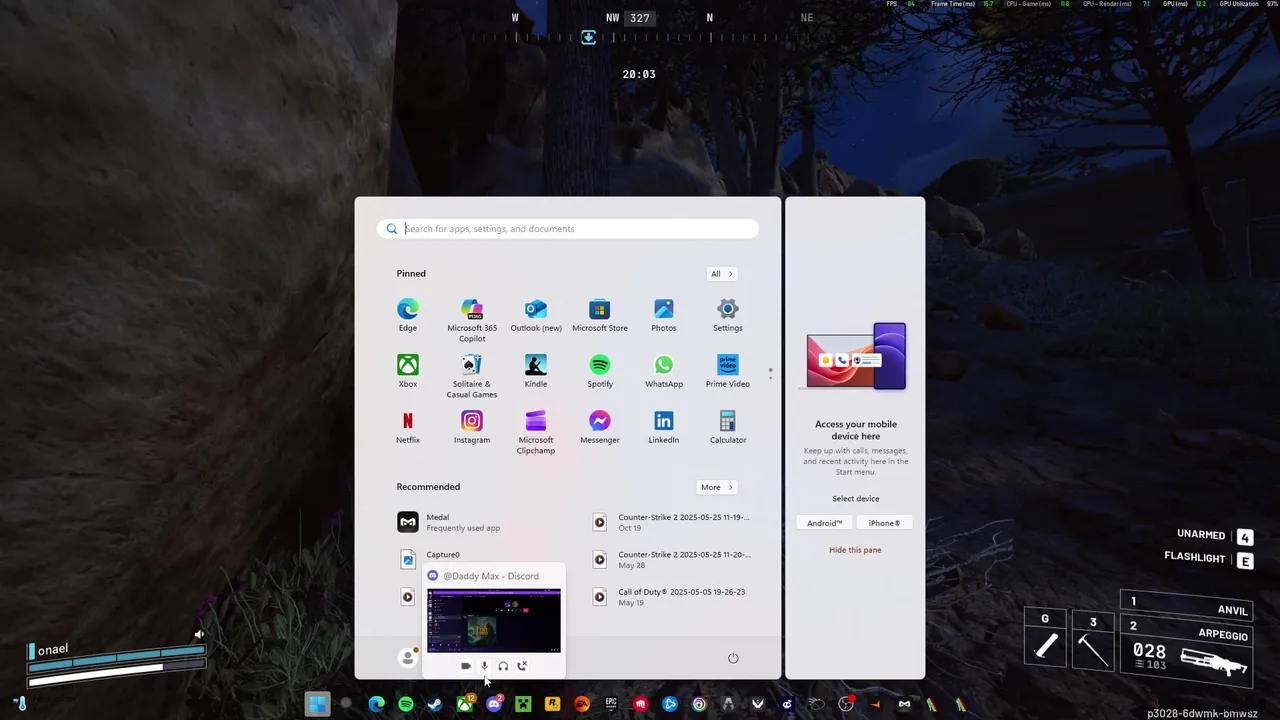Open Edge from the pinned apps

coord(408,315)
